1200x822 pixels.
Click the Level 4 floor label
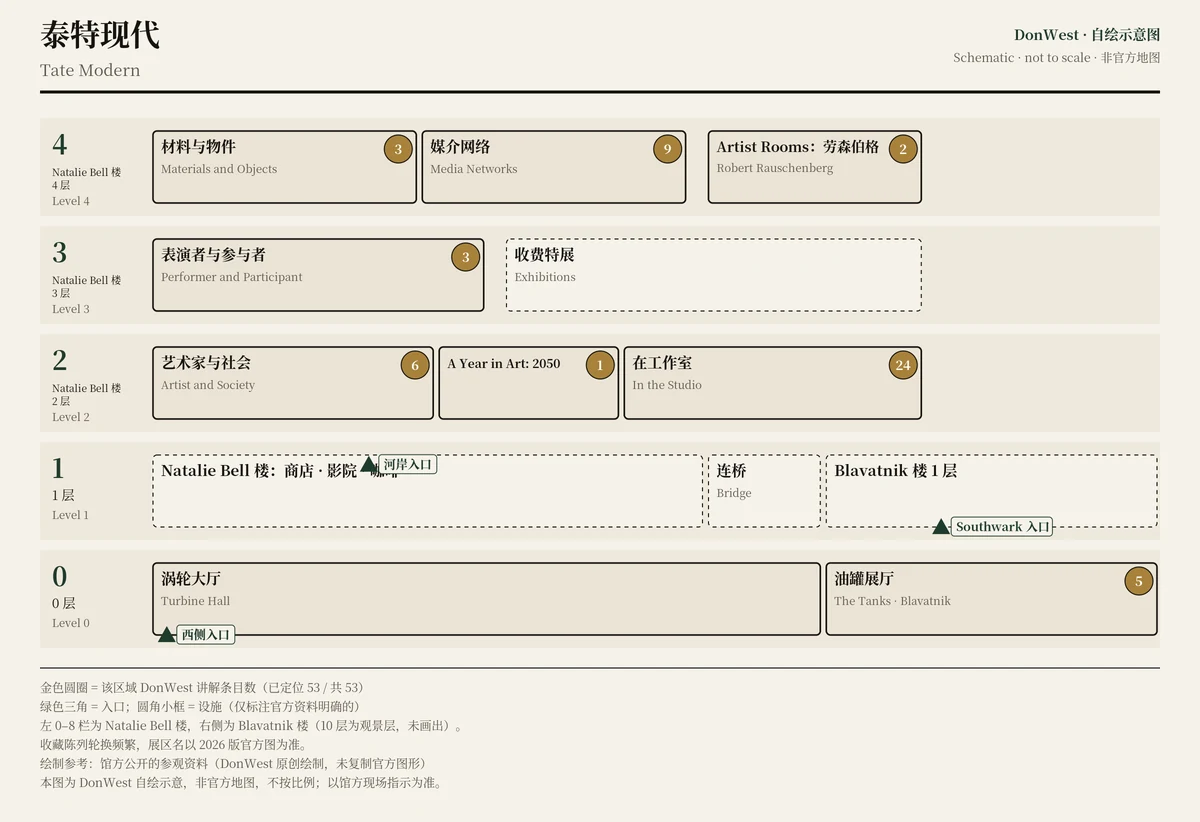71,201
